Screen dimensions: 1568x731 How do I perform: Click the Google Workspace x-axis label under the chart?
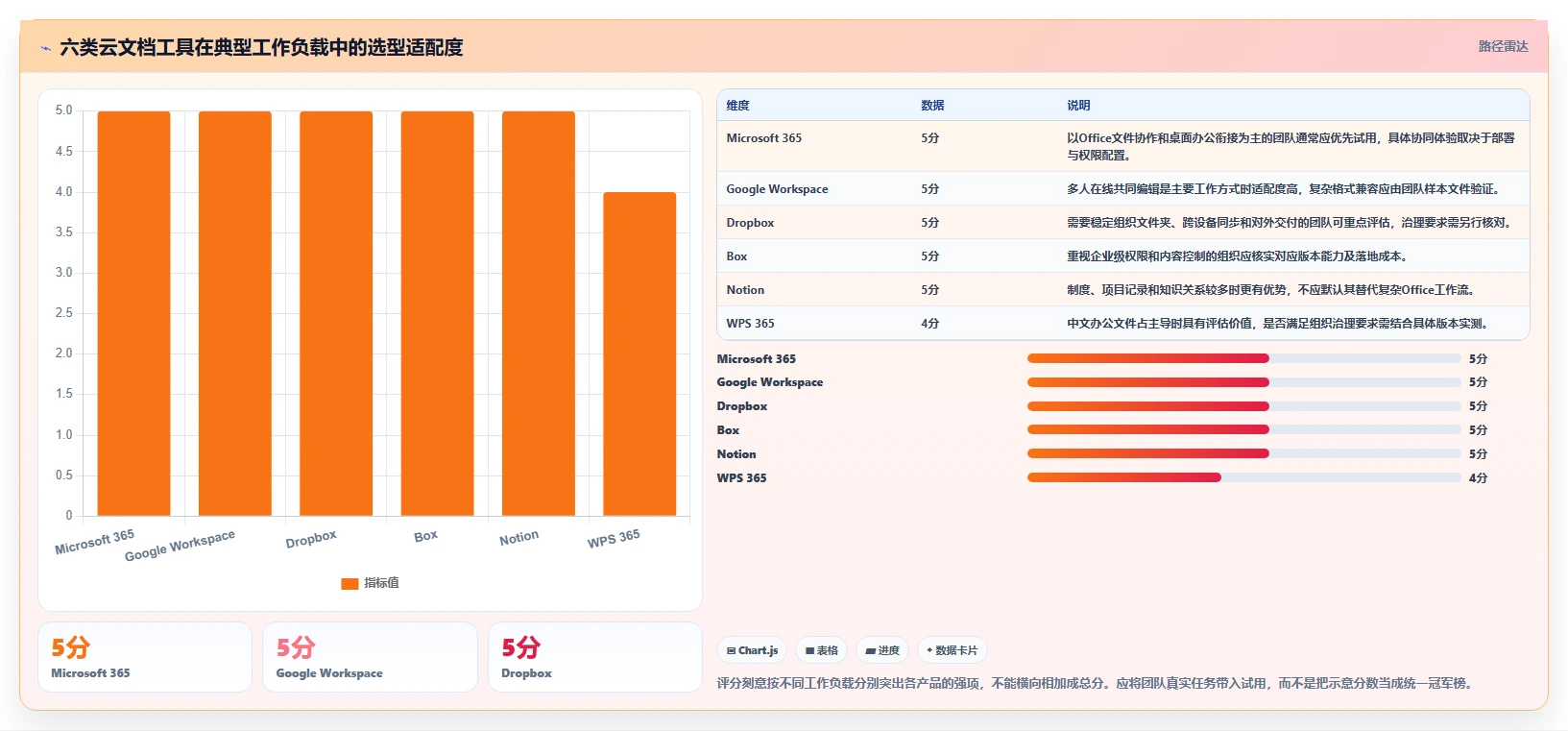click(180, 546)
